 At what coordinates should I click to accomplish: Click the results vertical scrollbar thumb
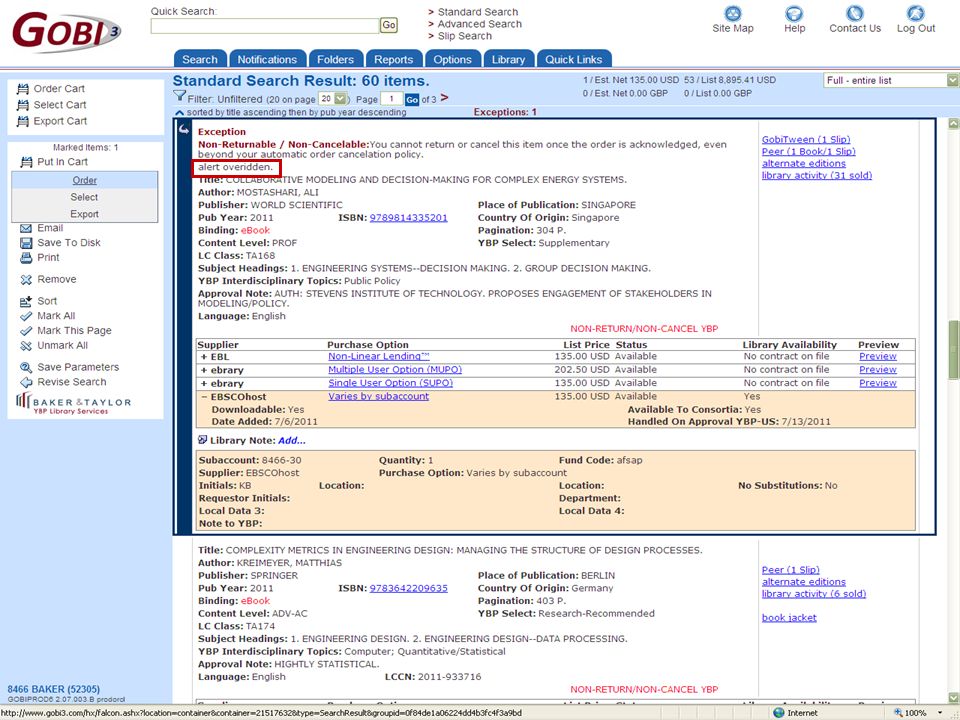tap(953, 350)
